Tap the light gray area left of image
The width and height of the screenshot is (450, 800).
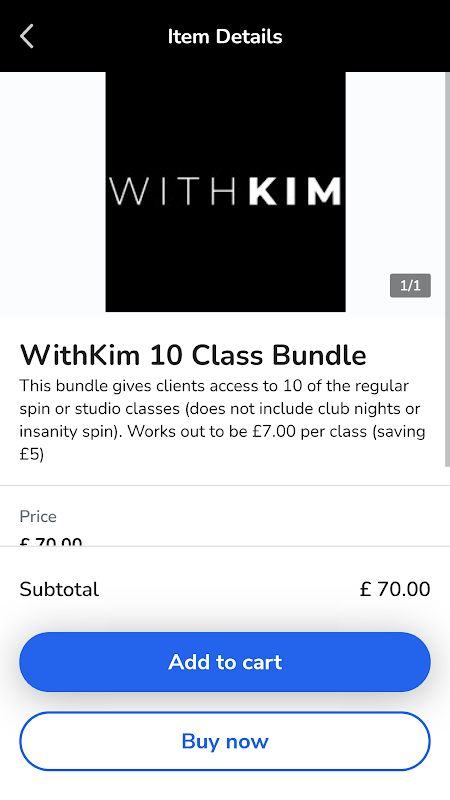(53, 192)
